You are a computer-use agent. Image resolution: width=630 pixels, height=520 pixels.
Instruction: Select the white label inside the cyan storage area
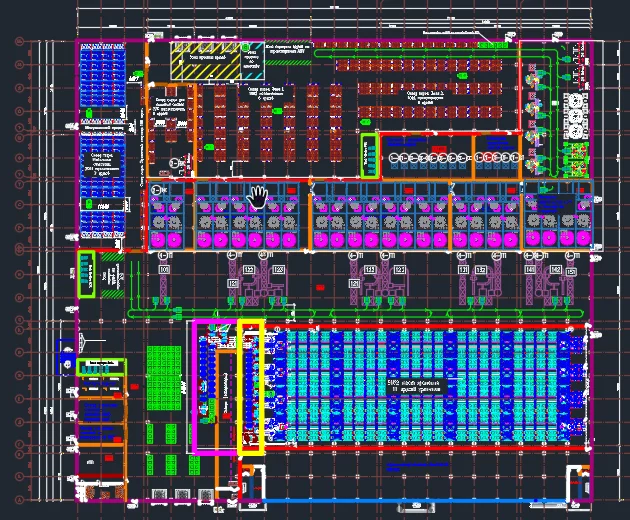point(417,386)
